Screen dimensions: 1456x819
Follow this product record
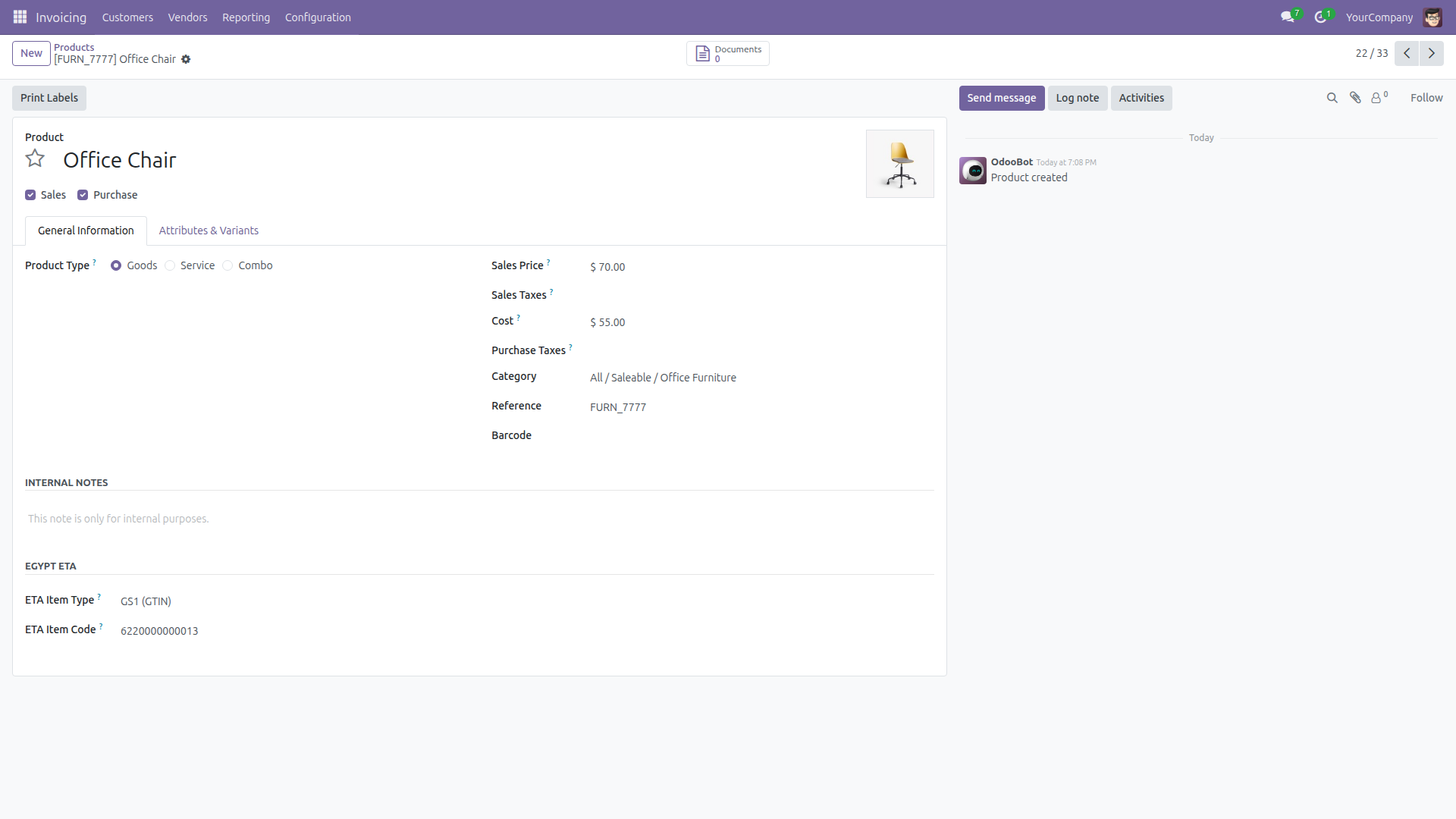pyautogui.click(x=1426, y=98)
